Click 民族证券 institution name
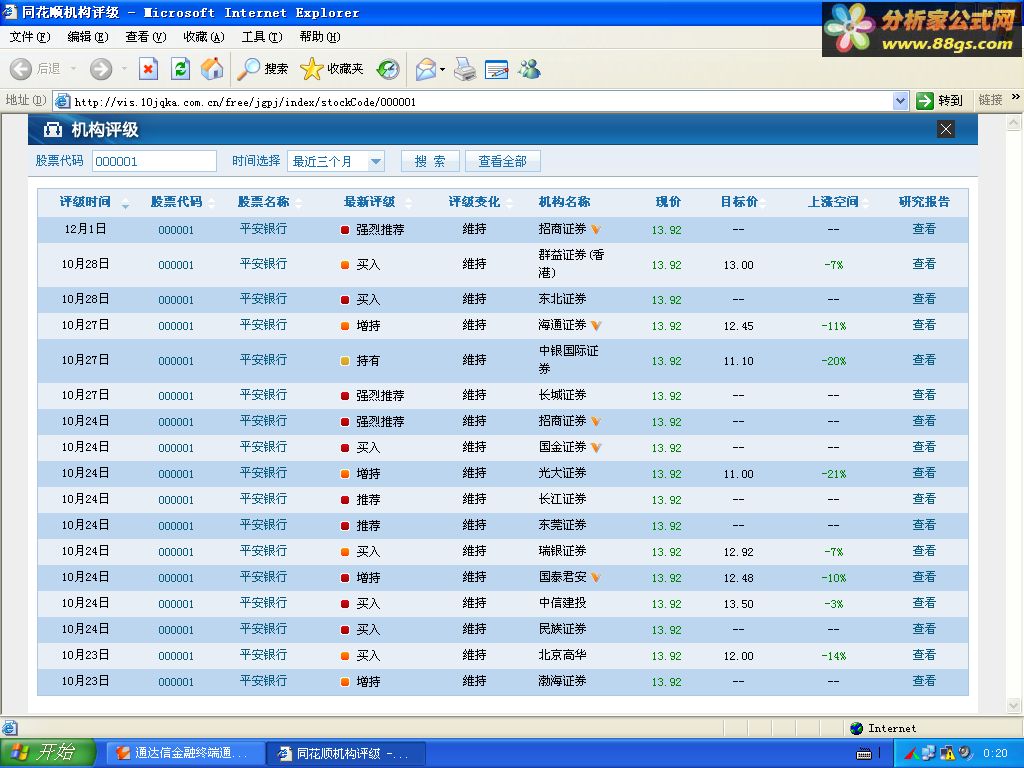 pos(562,629)
